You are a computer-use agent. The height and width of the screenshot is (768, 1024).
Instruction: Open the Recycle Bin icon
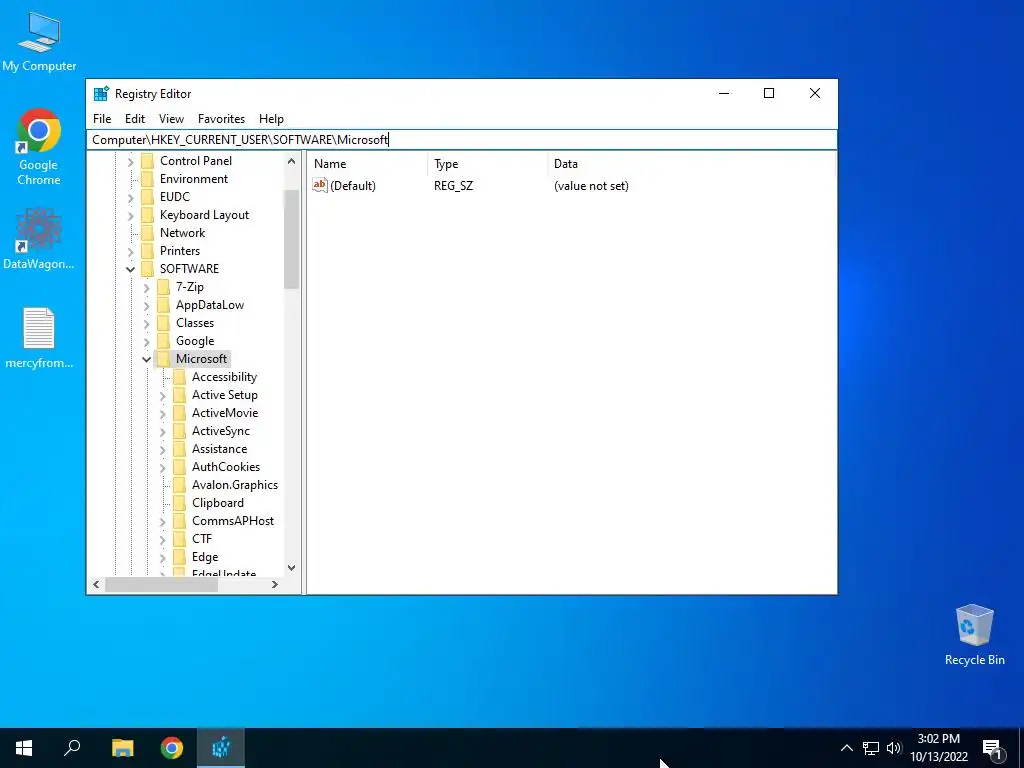tap(974, 635)
